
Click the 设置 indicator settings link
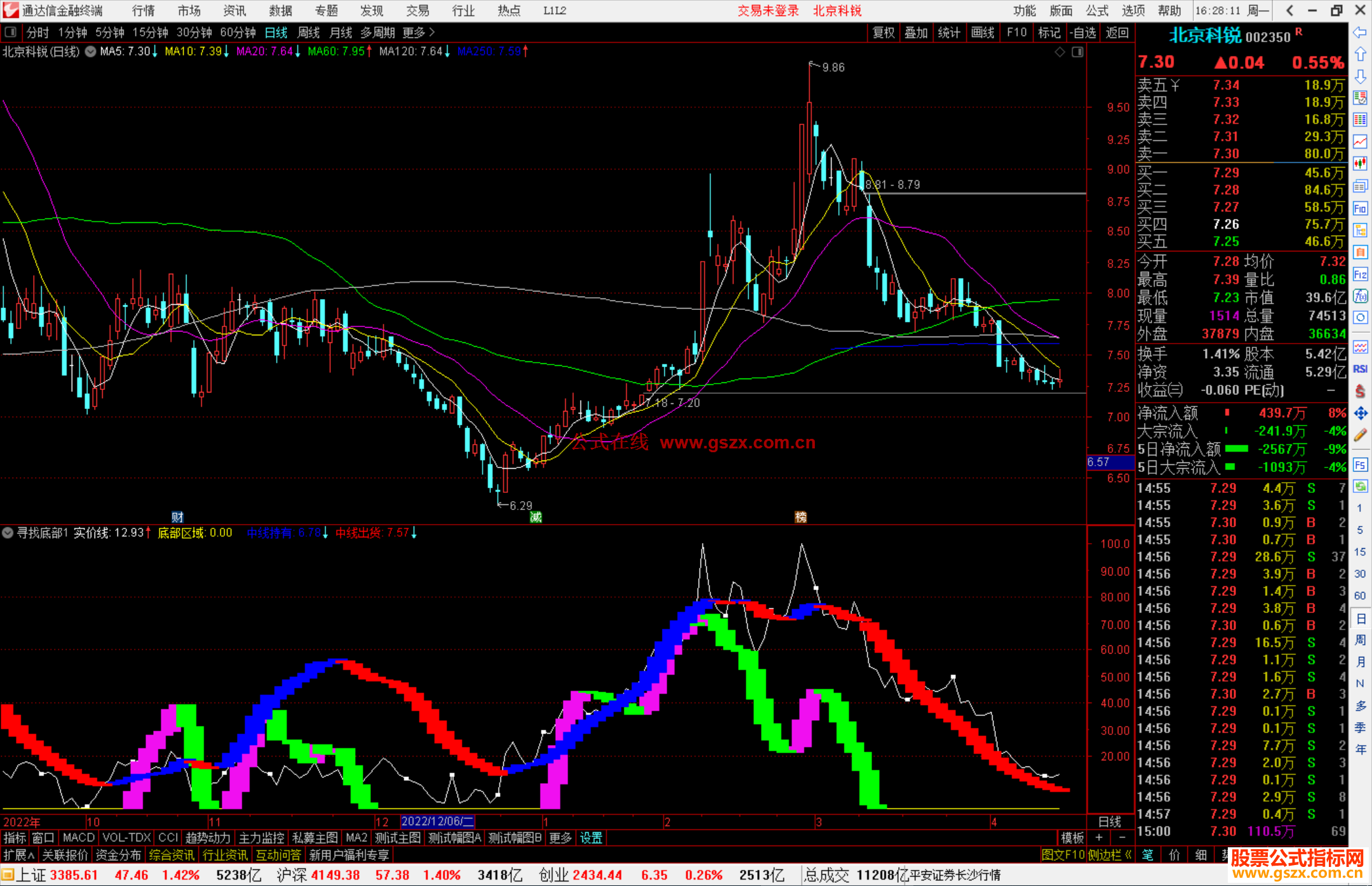click(591, 838)
